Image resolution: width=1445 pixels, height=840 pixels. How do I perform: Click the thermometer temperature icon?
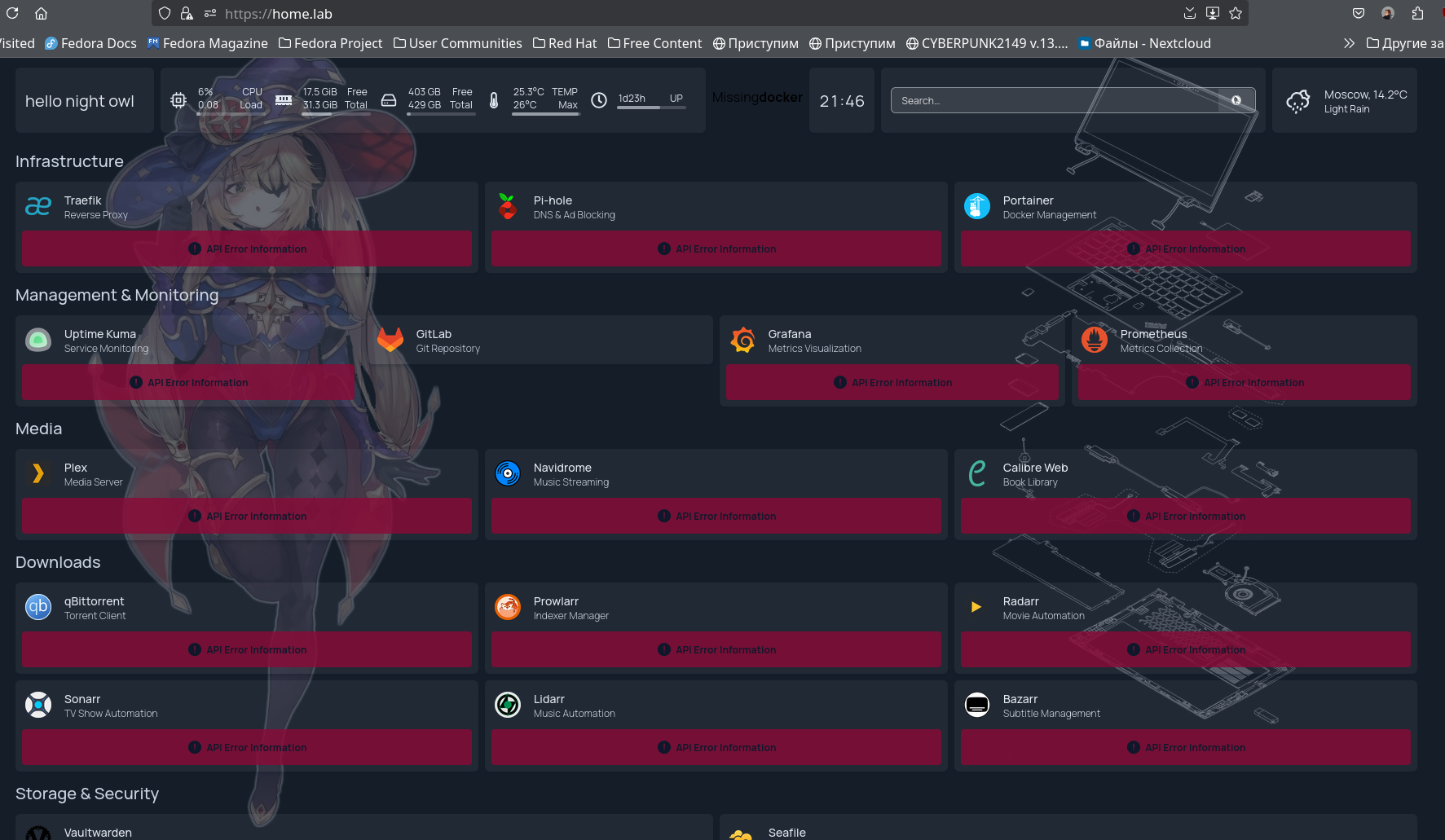coord(494,100)
